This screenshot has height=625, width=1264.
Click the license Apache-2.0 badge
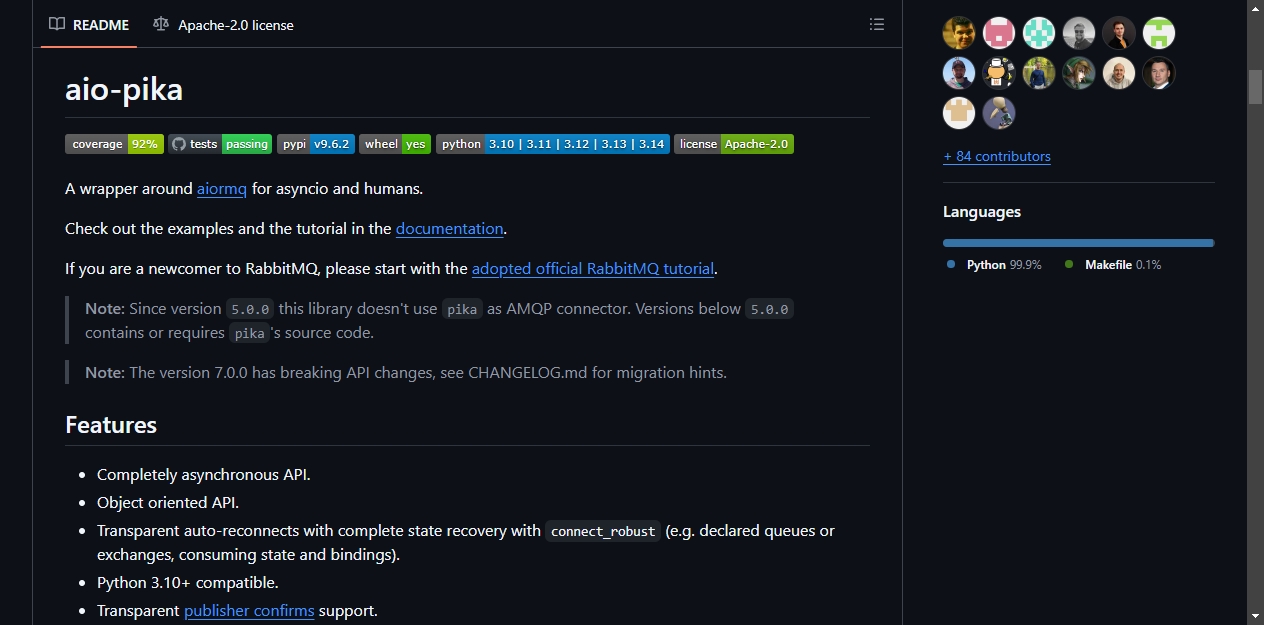point(734,144)
